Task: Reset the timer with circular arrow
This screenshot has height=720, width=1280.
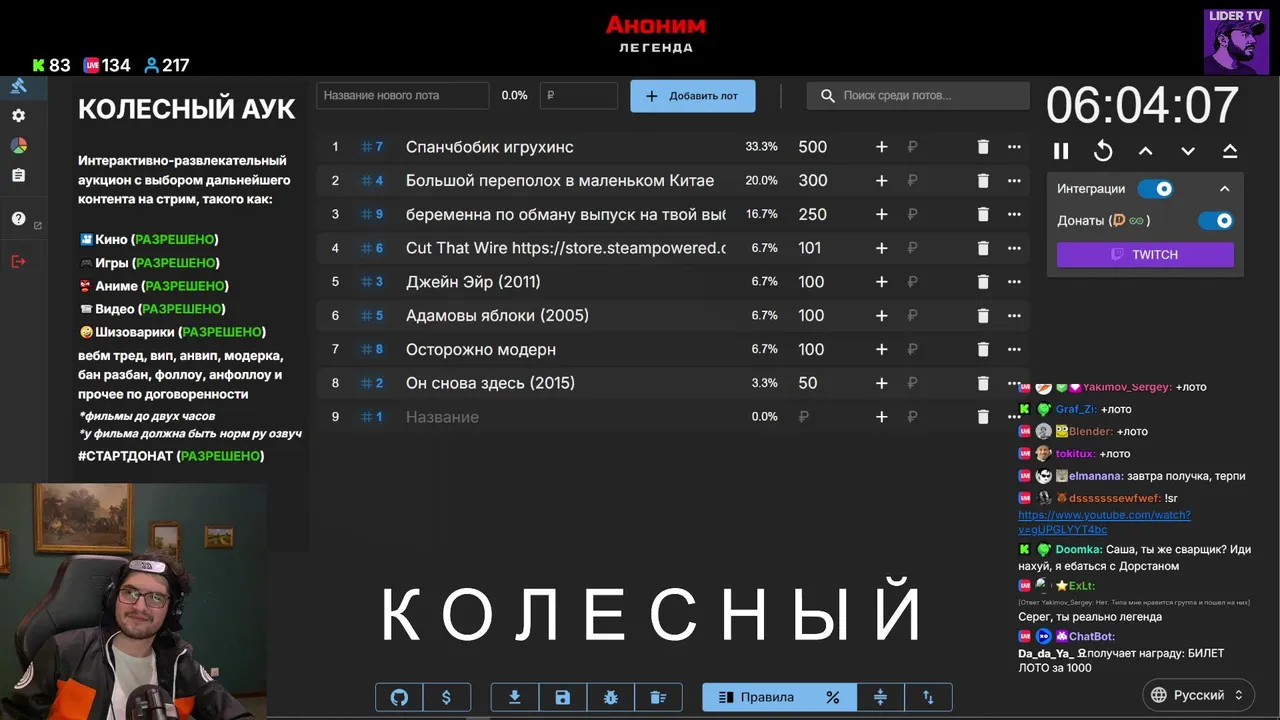Action: pyautogui.click(x=1103, y=151)
